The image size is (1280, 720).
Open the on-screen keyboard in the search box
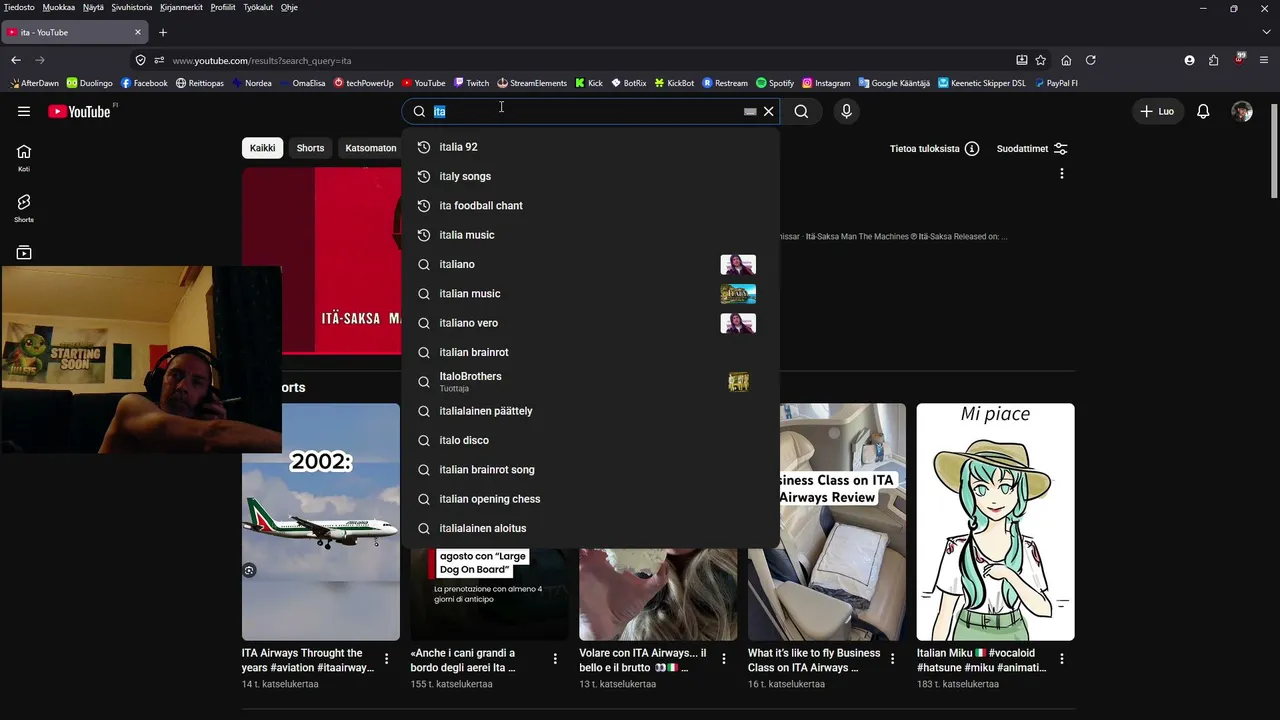click(x=750, y=112)
